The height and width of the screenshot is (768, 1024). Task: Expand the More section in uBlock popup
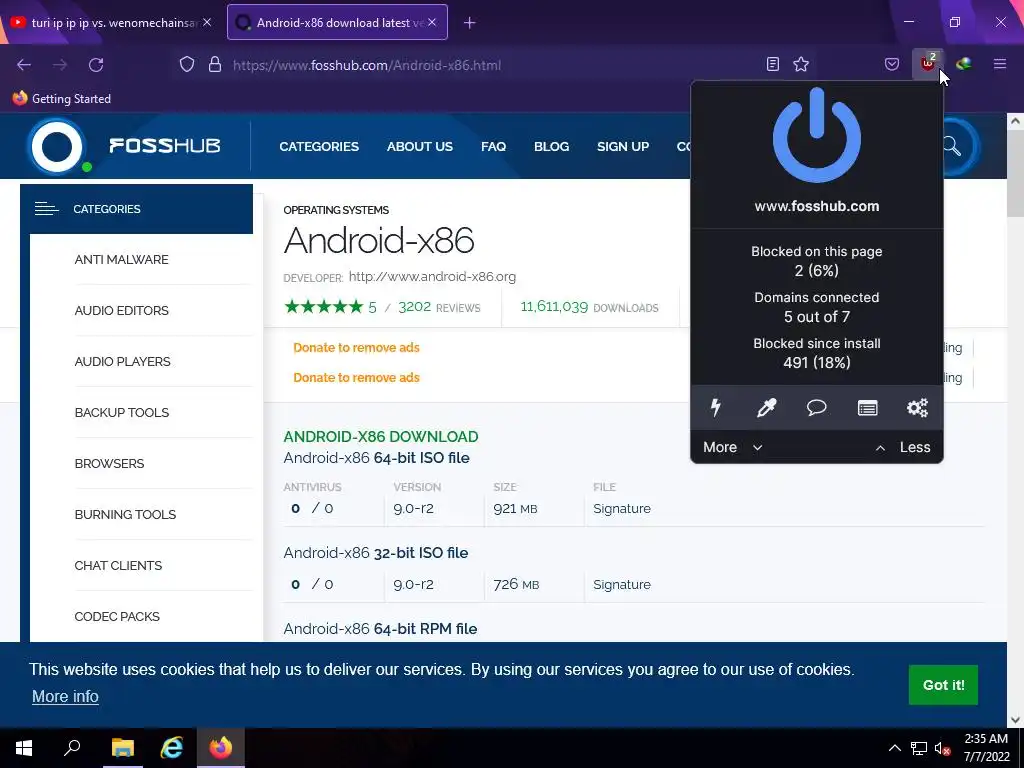pyautogui.click(x=733, y=447)
